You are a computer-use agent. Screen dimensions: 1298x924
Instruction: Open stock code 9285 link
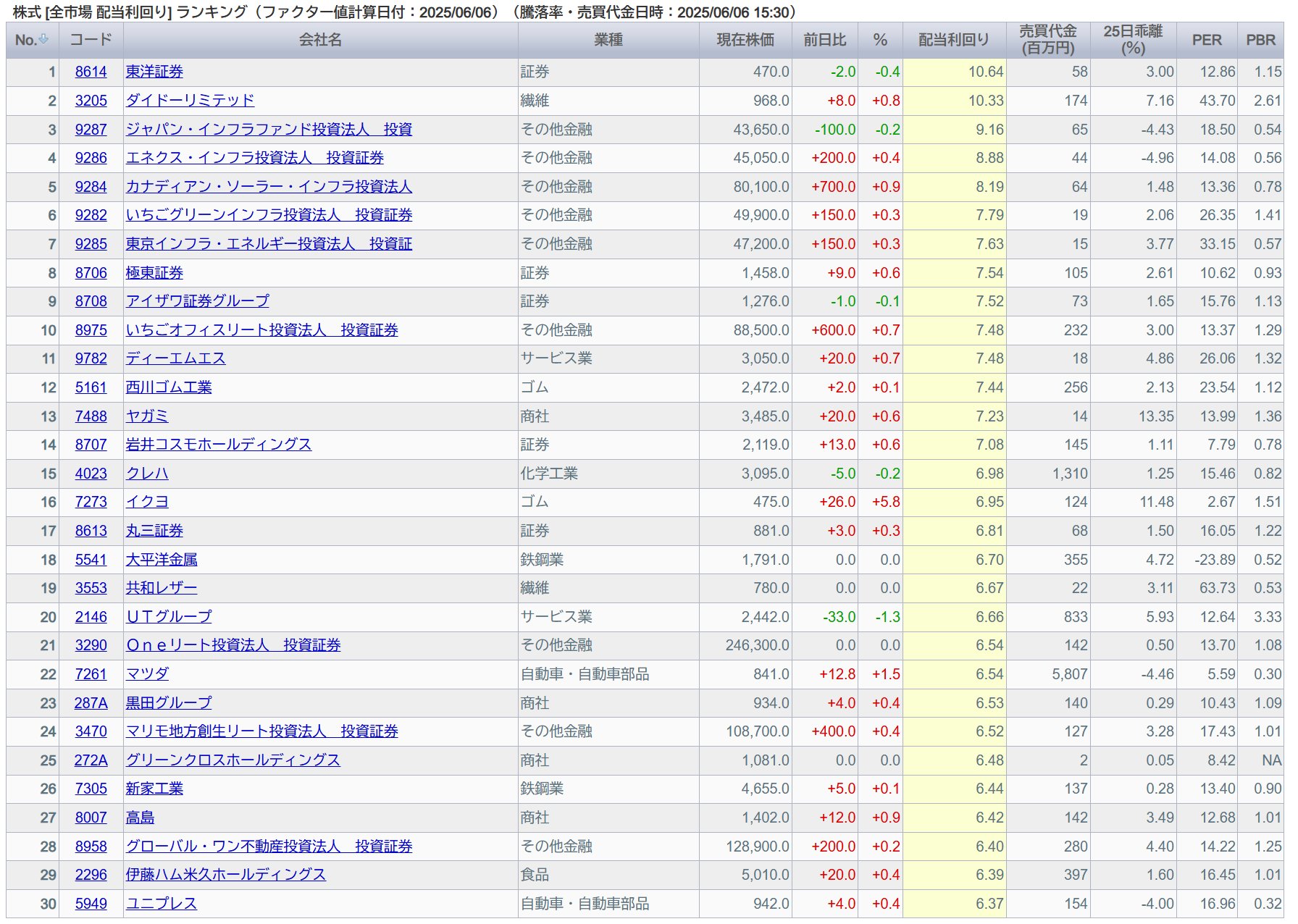91,243
